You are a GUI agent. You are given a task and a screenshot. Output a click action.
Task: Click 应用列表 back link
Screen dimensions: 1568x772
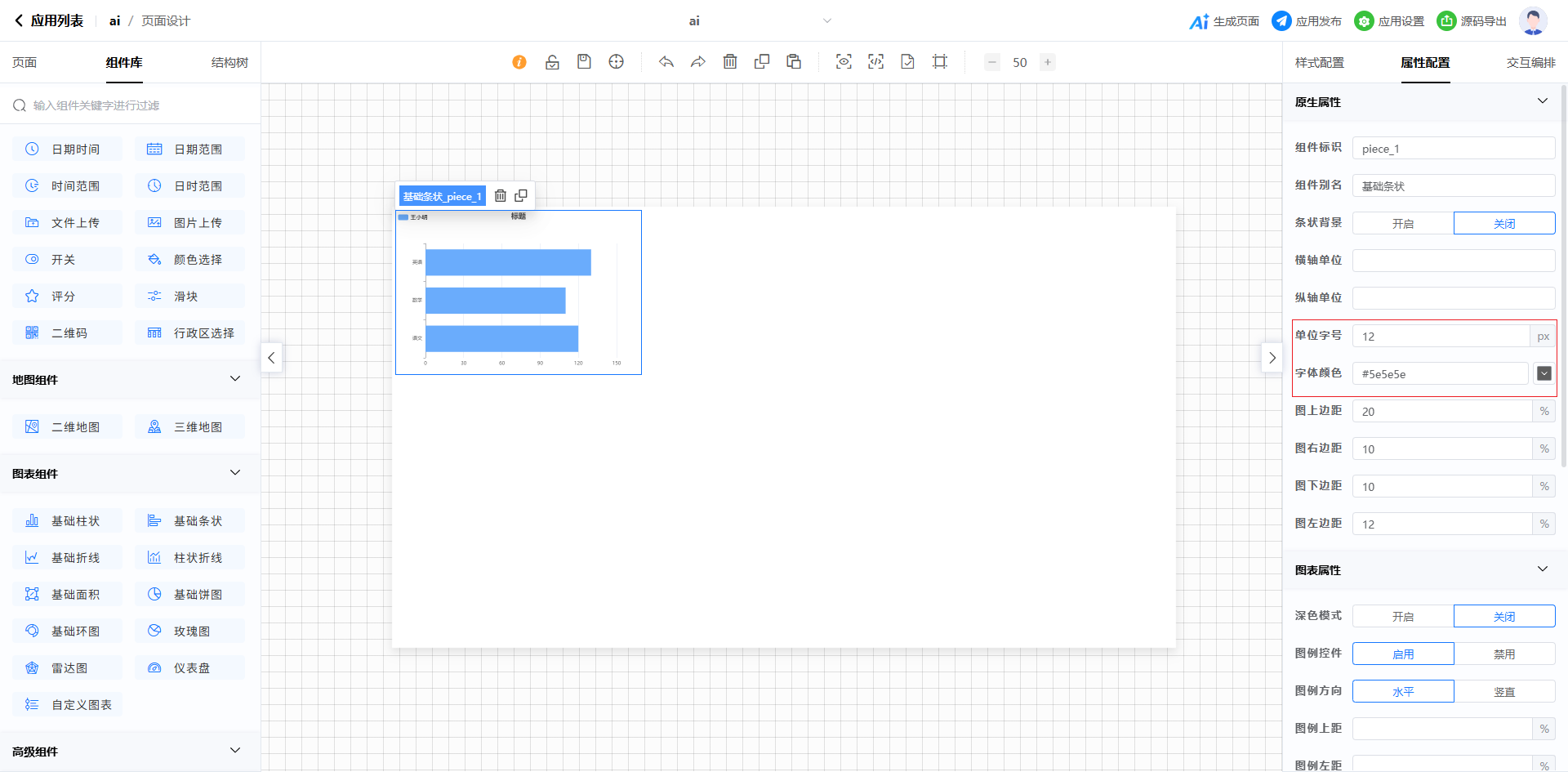[49, 21]
